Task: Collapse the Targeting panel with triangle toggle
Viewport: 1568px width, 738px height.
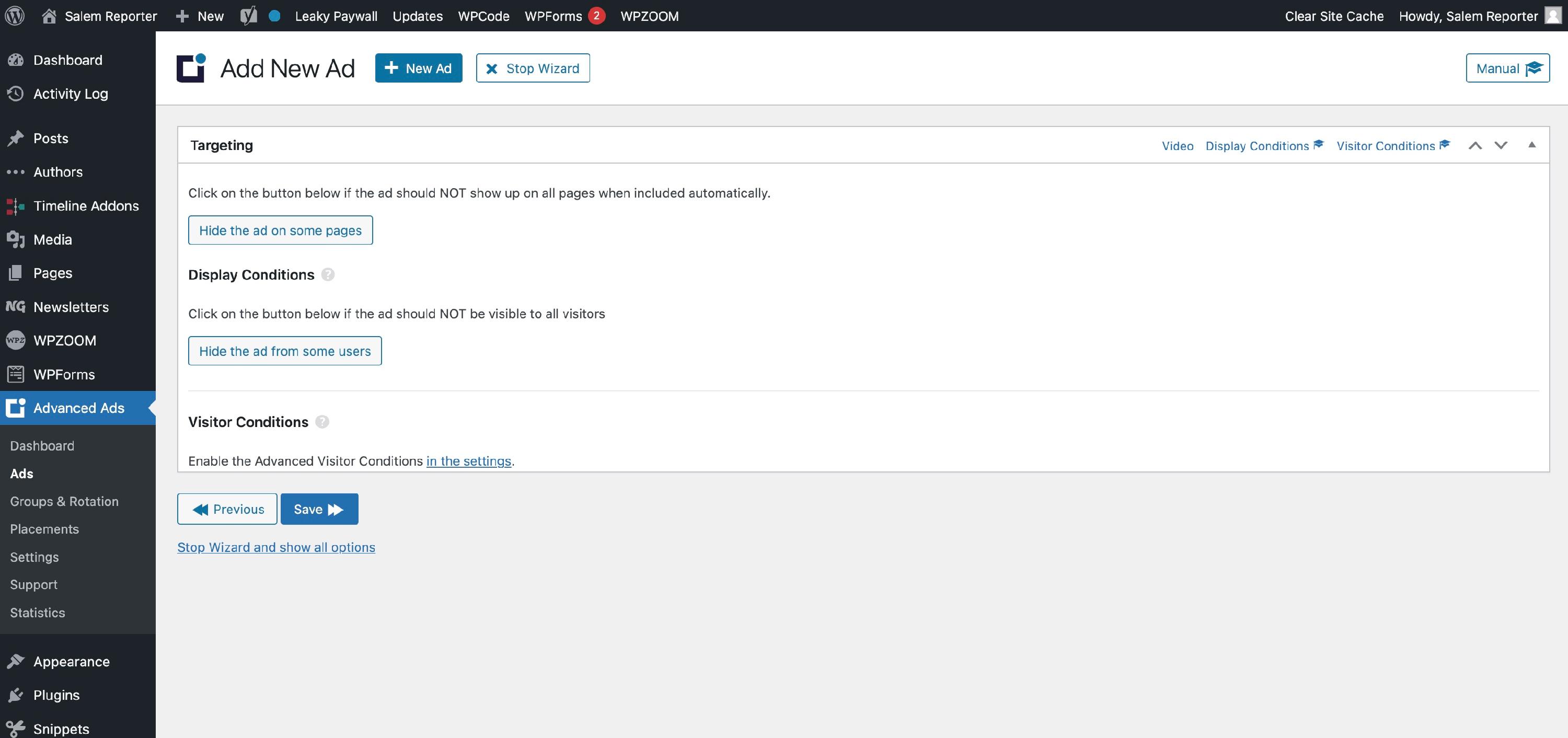Action: point(1532,145)
